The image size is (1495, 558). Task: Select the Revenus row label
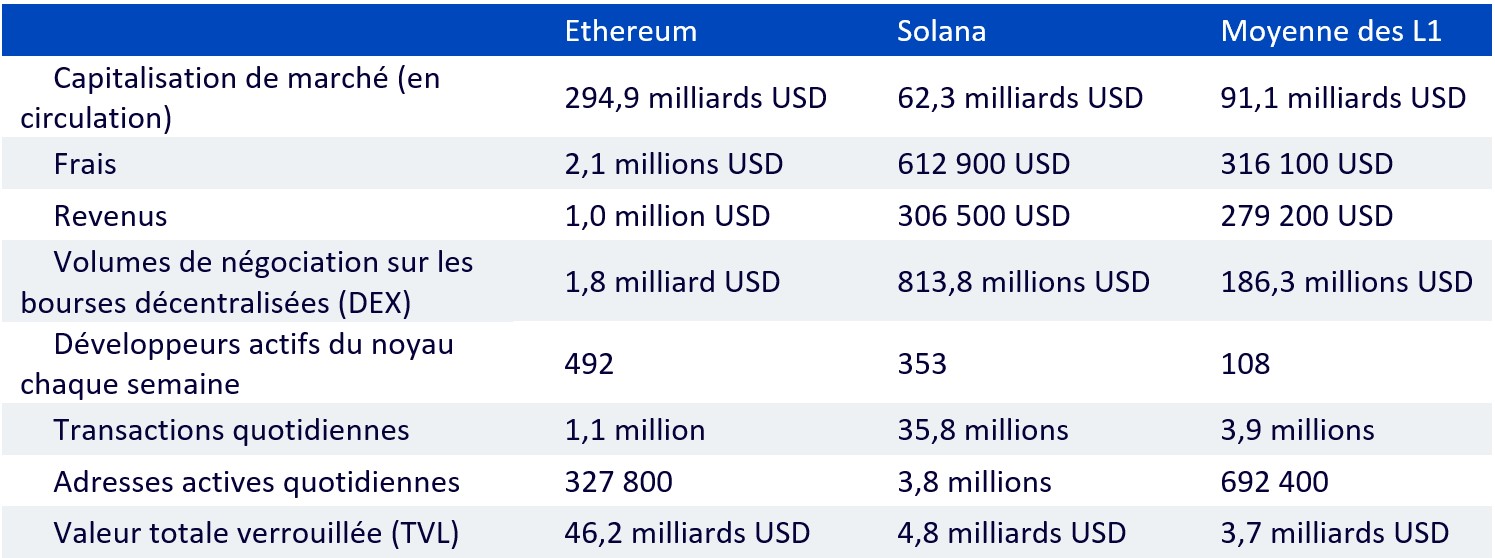point(110,215)
